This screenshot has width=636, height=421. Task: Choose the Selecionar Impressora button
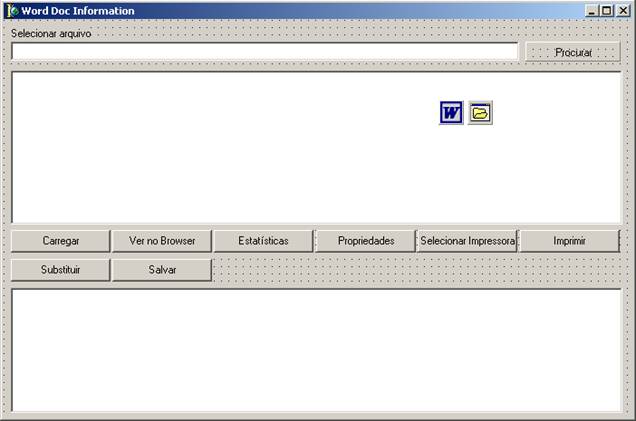[x=467, y=241]
